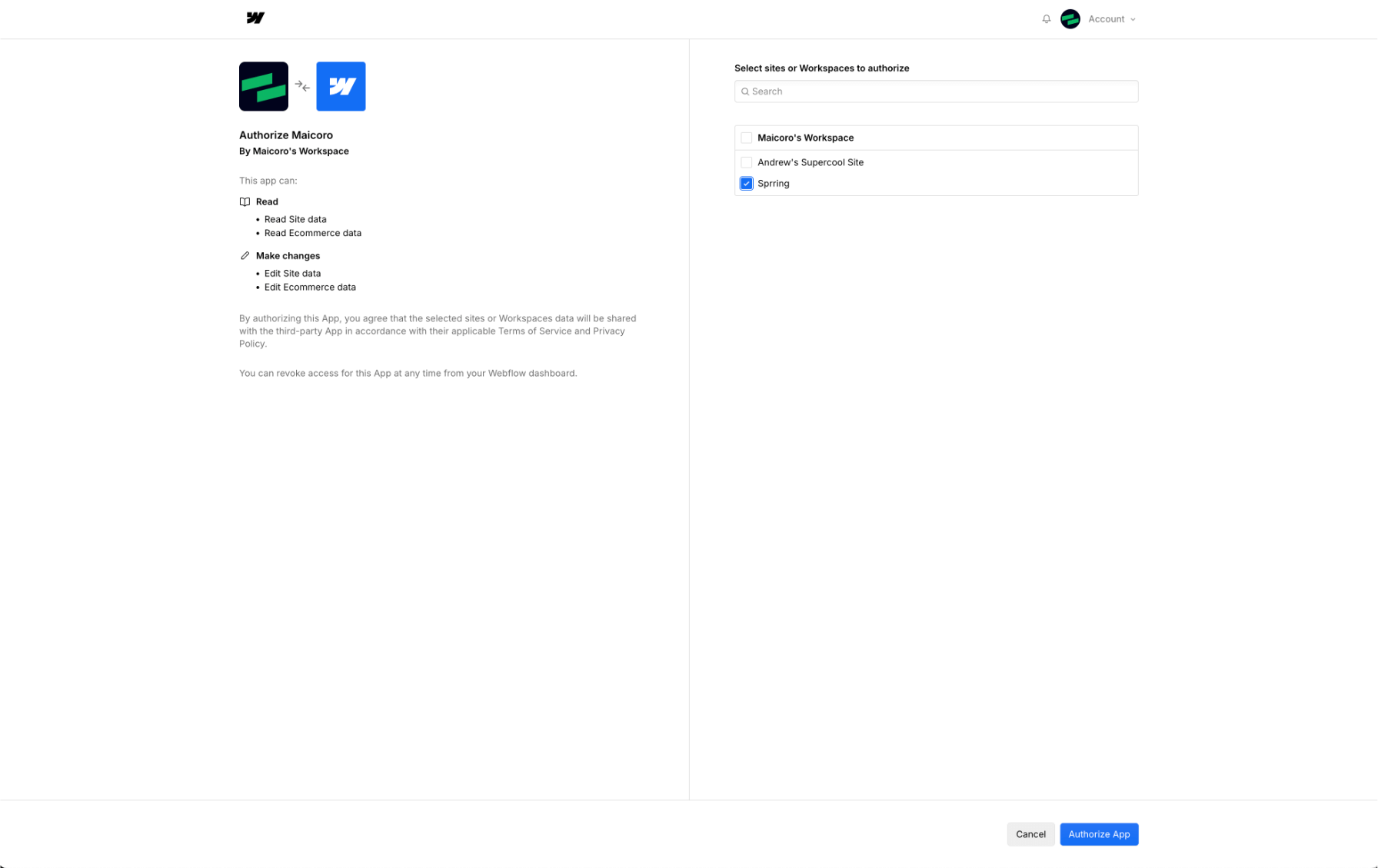The width and height of the screenshot is (1378, 868).
Task: Cancel the authorization
Action: pos(1030,834)
